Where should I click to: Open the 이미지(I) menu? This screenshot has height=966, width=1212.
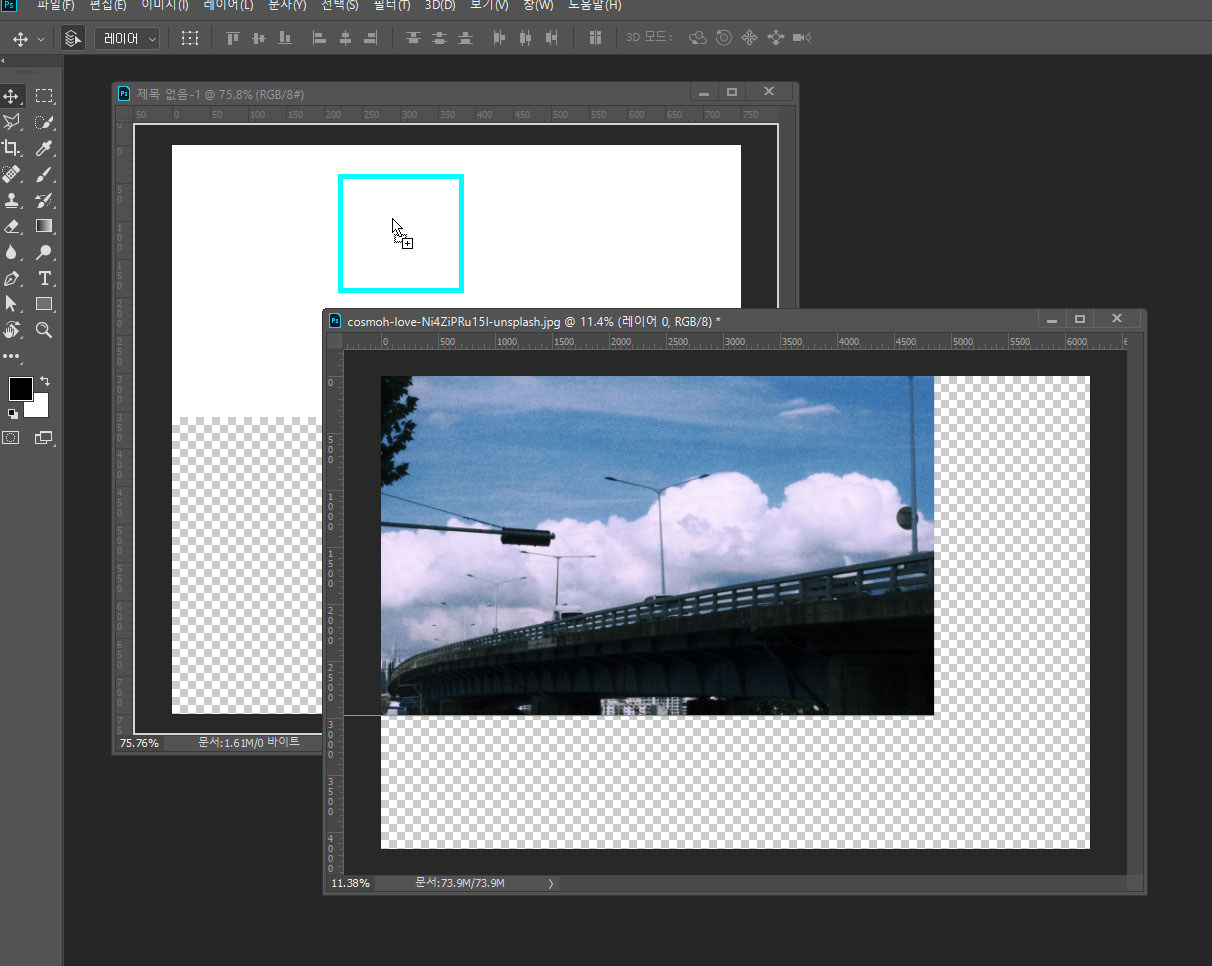(165, 5)
